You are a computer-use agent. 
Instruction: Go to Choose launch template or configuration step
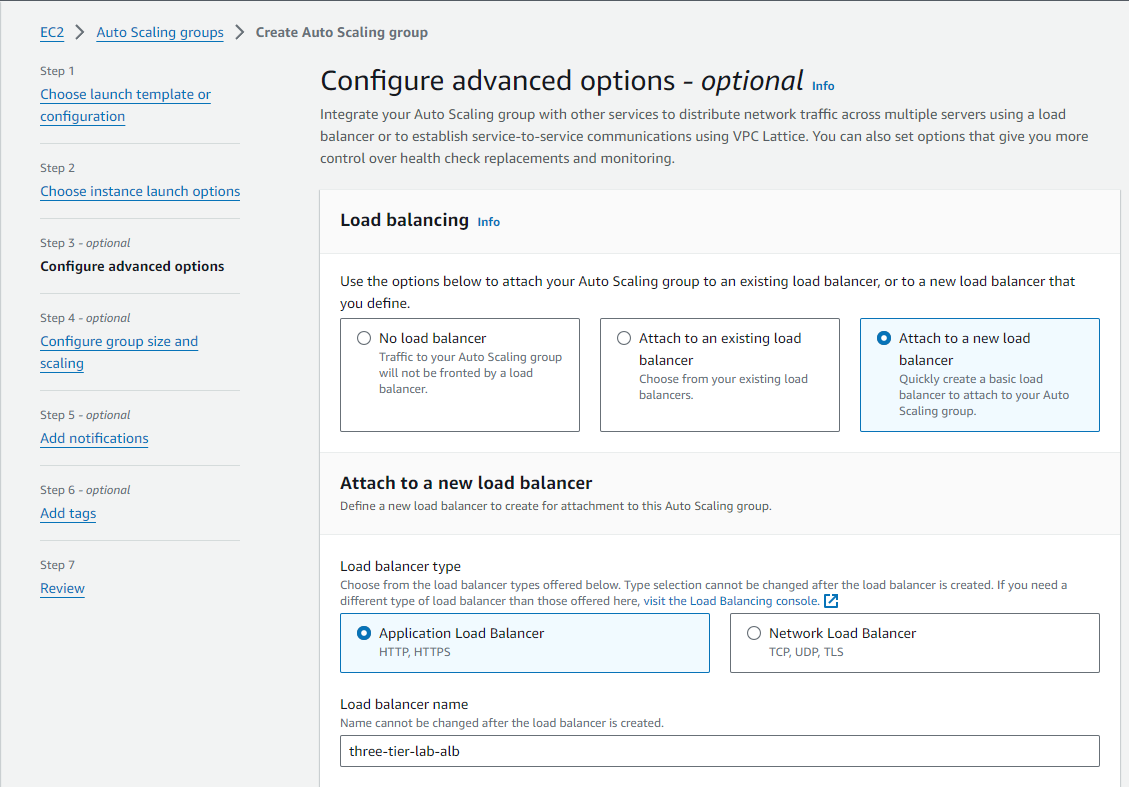(125, 105)
